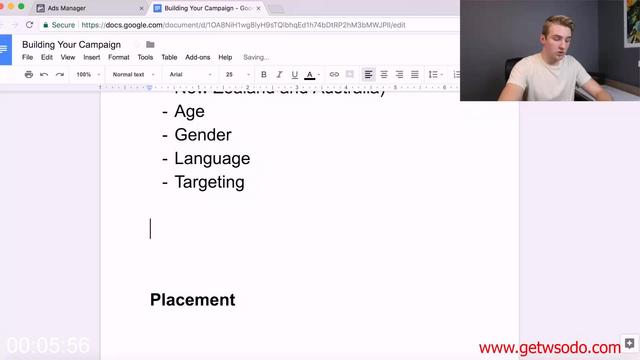Align text right
Viewport: 640px width, 360px height.
click(399, 74)
